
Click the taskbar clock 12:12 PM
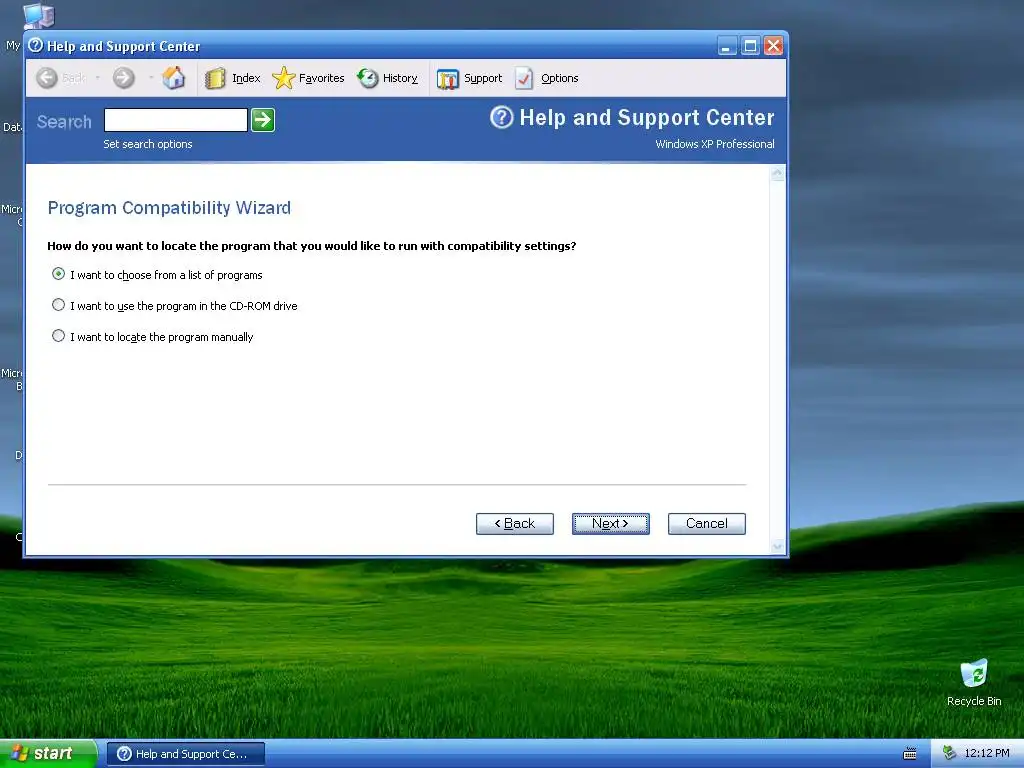(x=987, y=753)
